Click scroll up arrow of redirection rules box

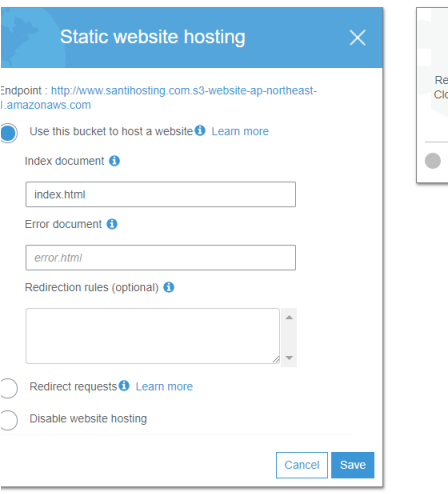point(289,317)
